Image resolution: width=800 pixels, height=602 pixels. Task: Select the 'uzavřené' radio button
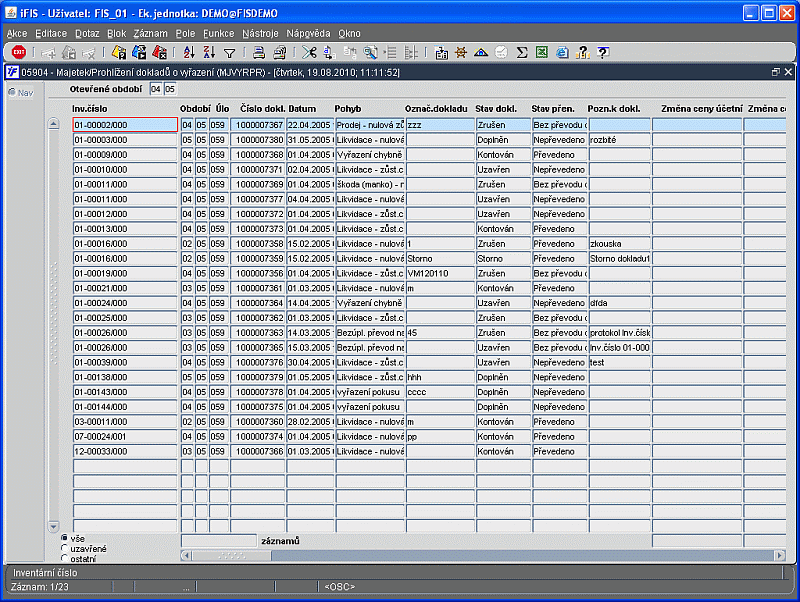[x=64, y=548]
